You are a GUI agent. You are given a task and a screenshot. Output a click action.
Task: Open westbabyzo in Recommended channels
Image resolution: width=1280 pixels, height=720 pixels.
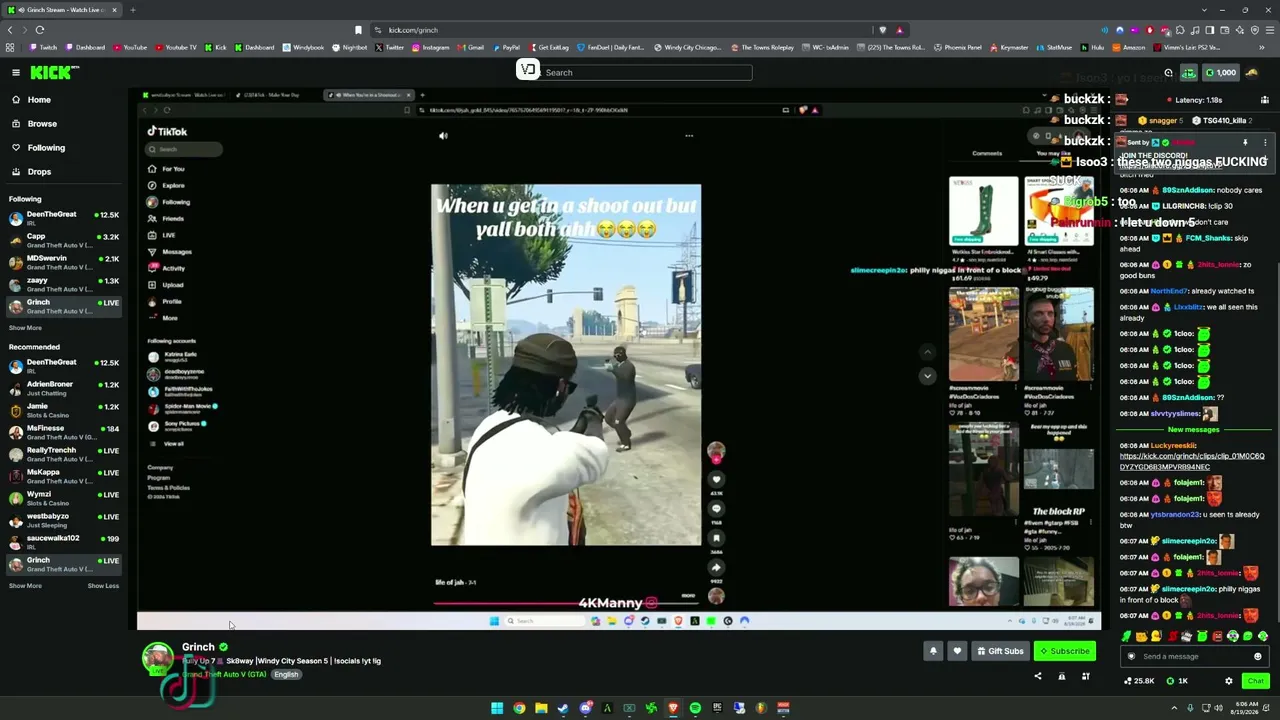click(x=64, y=520)
